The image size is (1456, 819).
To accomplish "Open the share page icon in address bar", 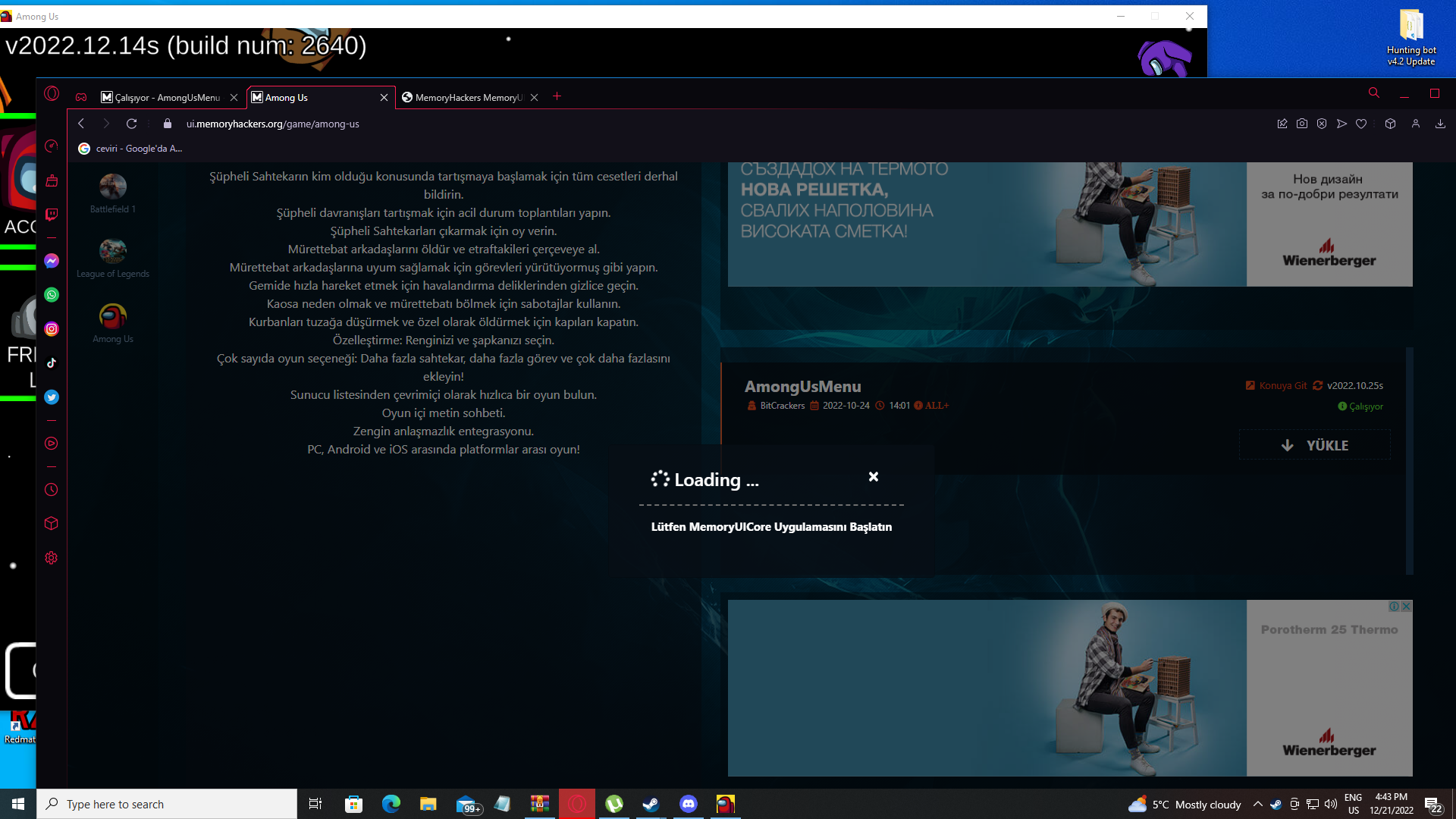I will coord(1282,124).
